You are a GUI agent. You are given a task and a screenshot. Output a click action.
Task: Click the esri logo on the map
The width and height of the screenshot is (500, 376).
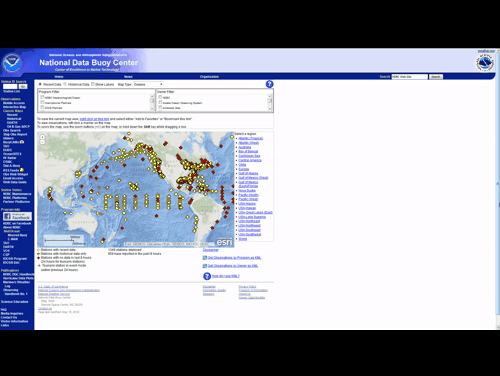pyautogui.click(x=224, y=242)
